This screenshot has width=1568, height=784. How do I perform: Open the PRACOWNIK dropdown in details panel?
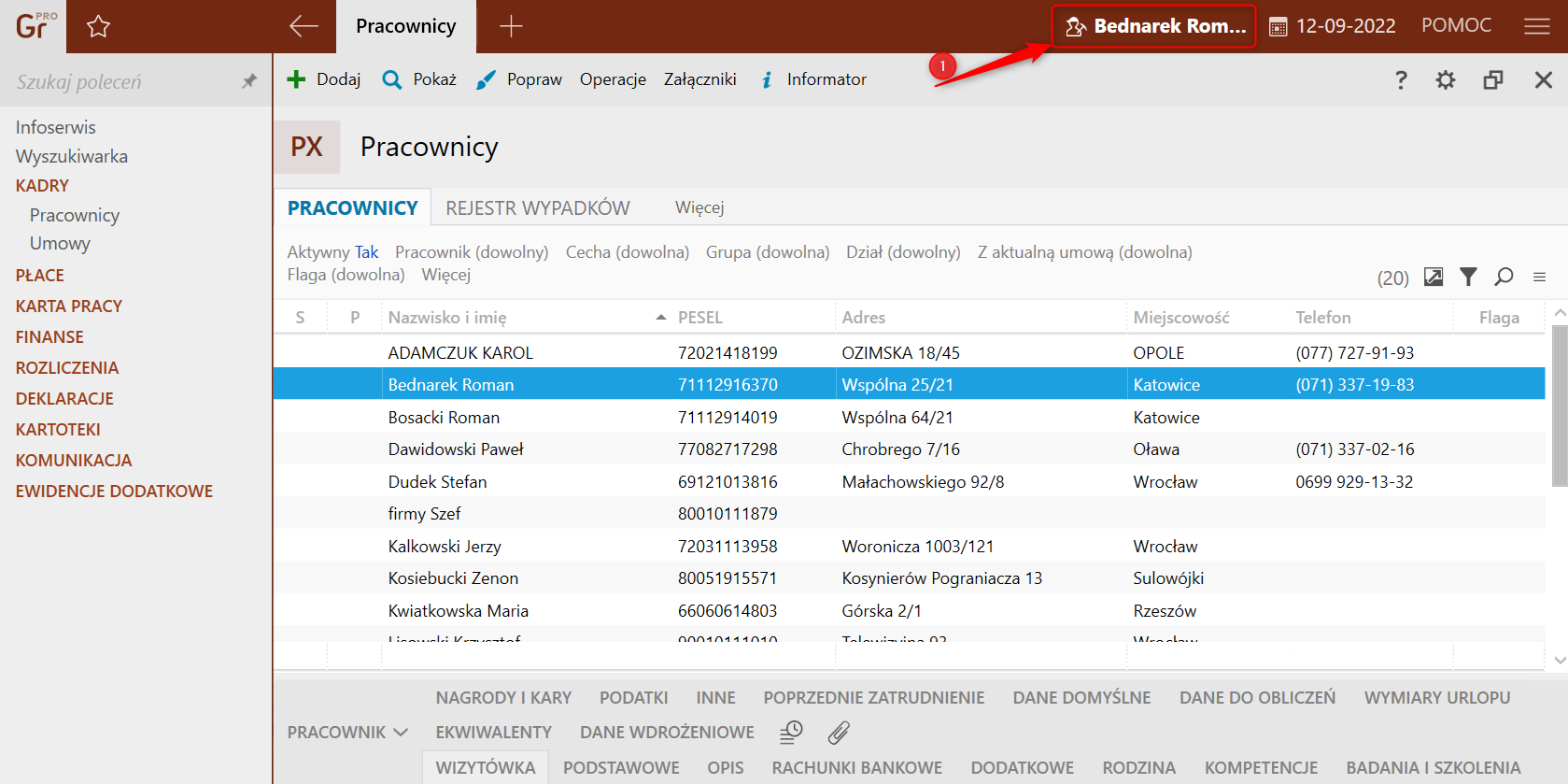pos(347,733)
